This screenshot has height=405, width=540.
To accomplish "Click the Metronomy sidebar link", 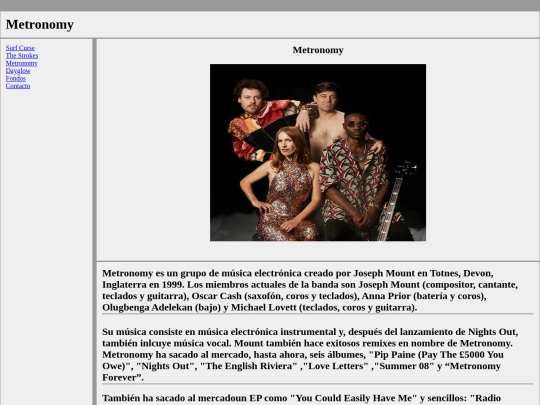I will click(x=21, y=63).
